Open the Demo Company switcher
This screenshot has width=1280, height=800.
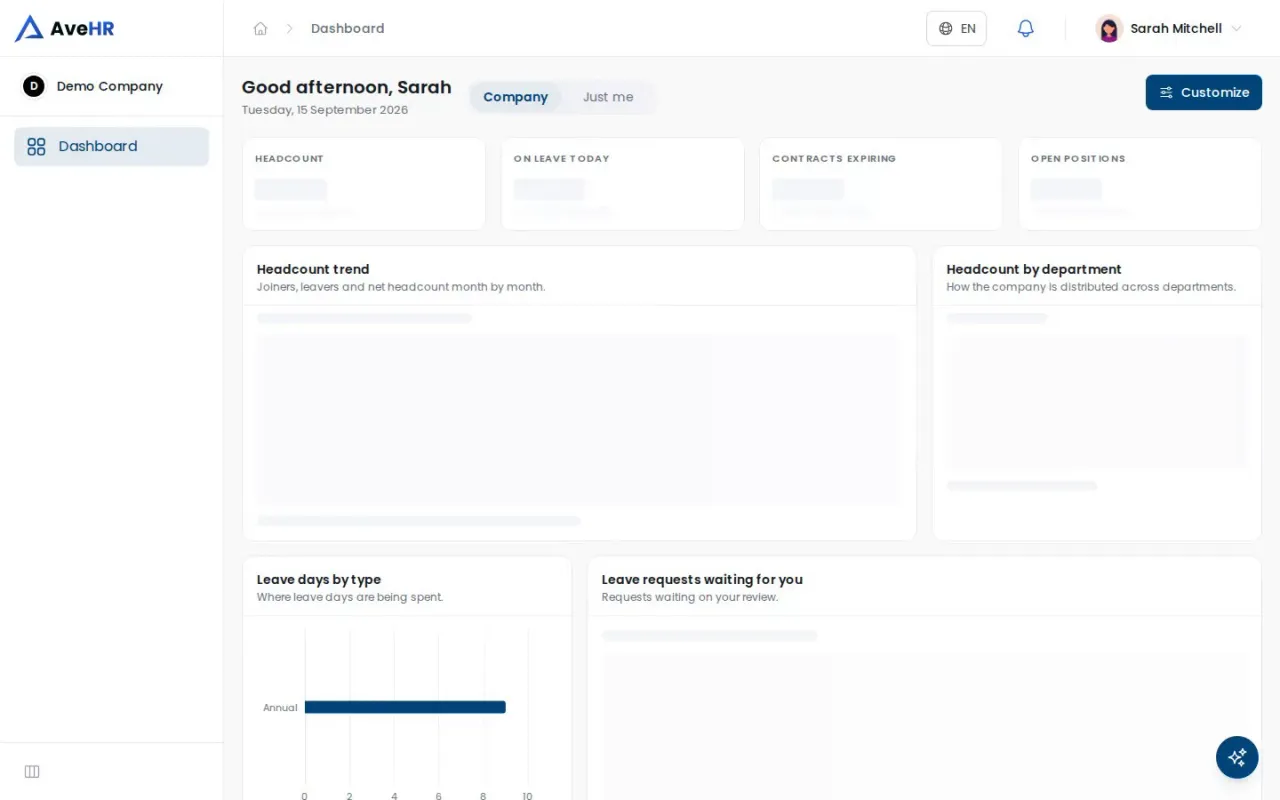[111, 86]
